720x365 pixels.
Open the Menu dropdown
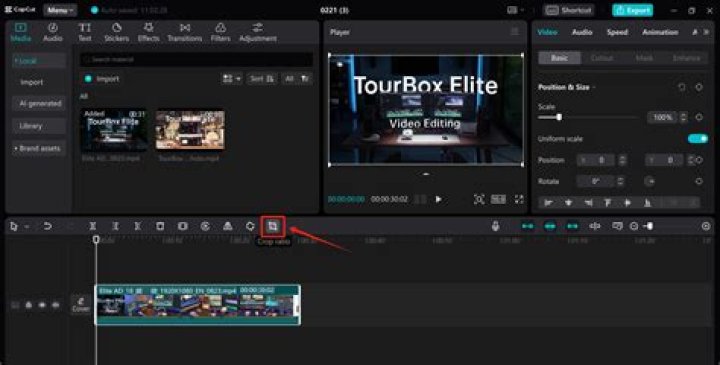[60, 10]
